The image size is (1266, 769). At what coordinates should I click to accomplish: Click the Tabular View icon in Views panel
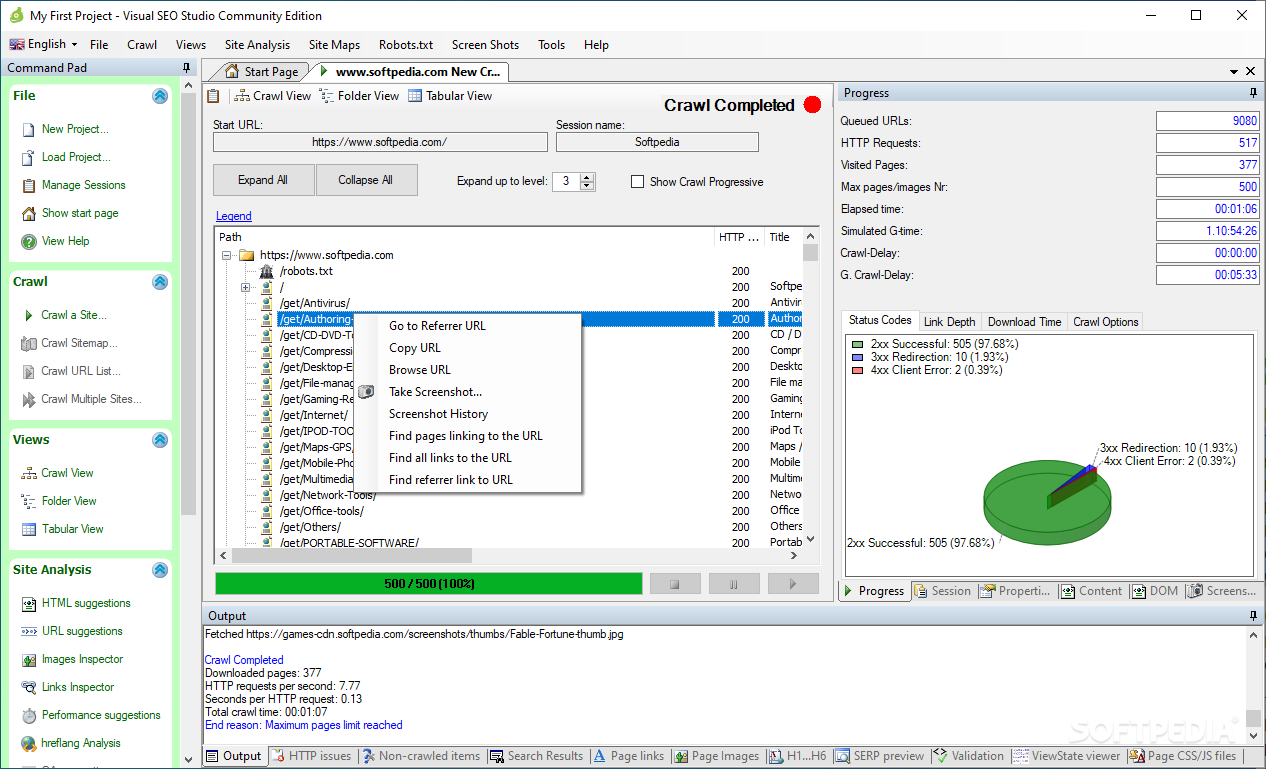tap(28, 529)
